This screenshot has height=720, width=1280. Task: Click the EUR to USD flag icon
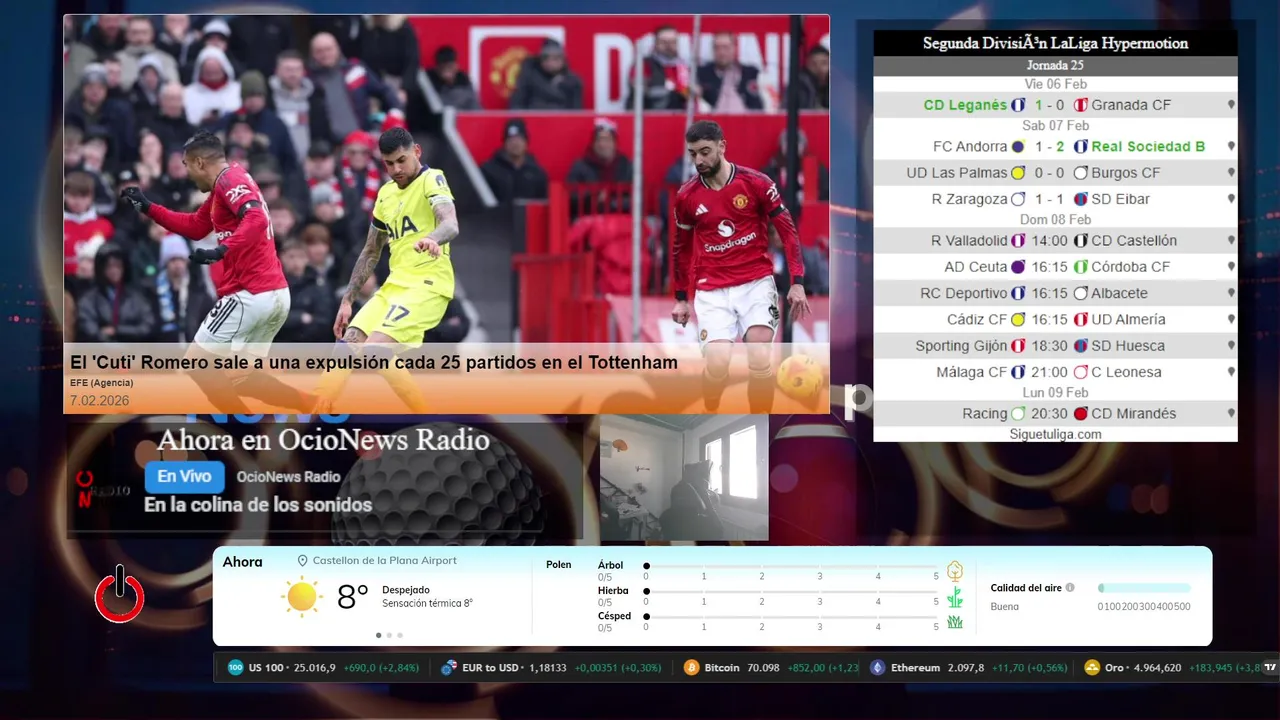(450, 668)
